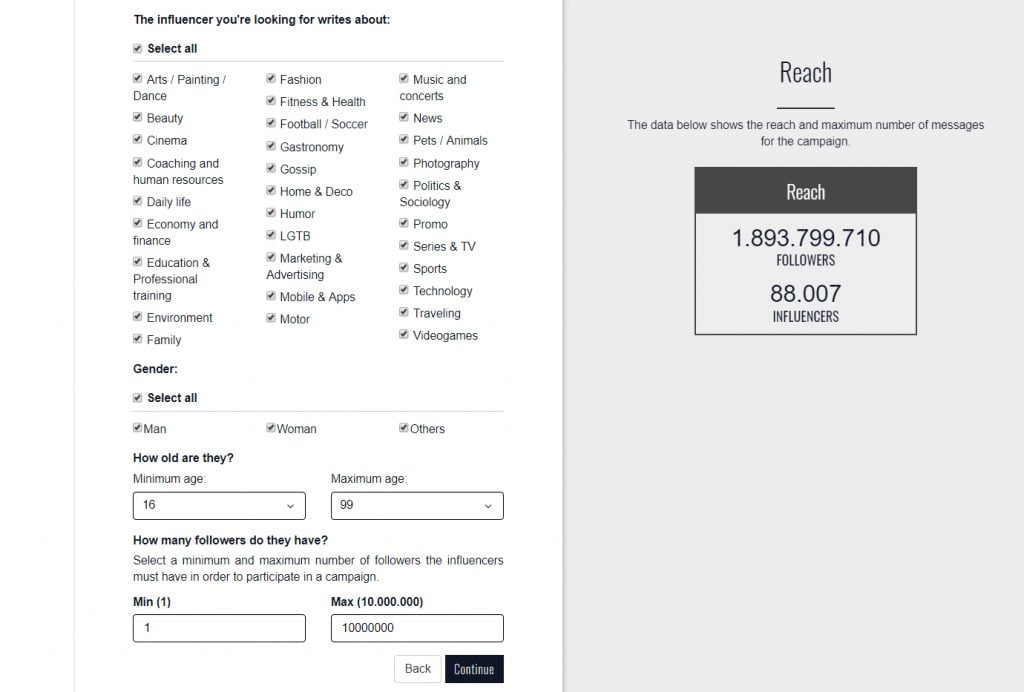
Task: Toggle the Beauty checkbox
Action: 137,117
